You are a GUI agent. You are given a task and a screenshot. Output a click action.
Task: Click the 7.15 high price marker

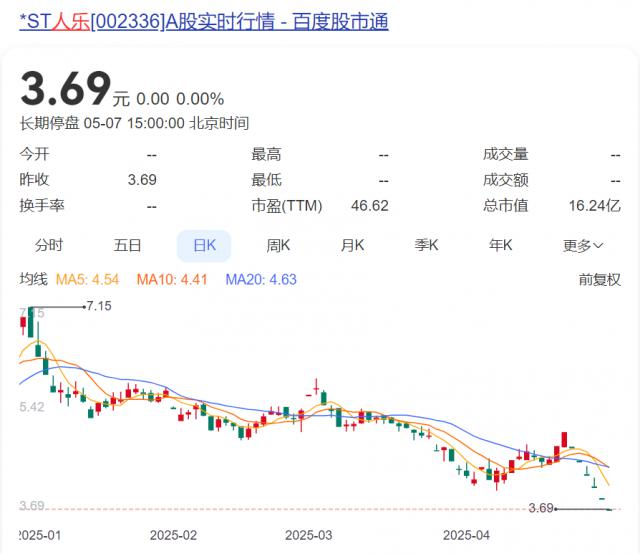tap(99, 306)
